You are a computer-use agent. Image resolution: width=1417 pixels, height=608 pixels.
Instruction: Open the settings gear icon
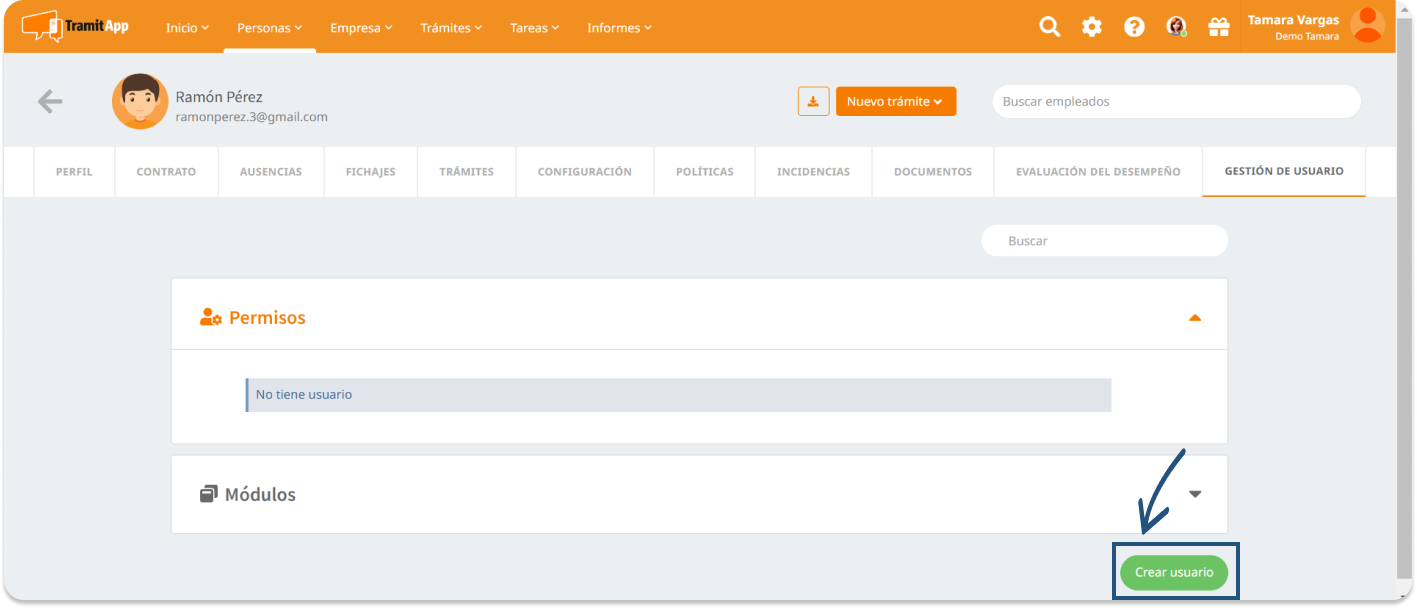[x=1091, y=27]
